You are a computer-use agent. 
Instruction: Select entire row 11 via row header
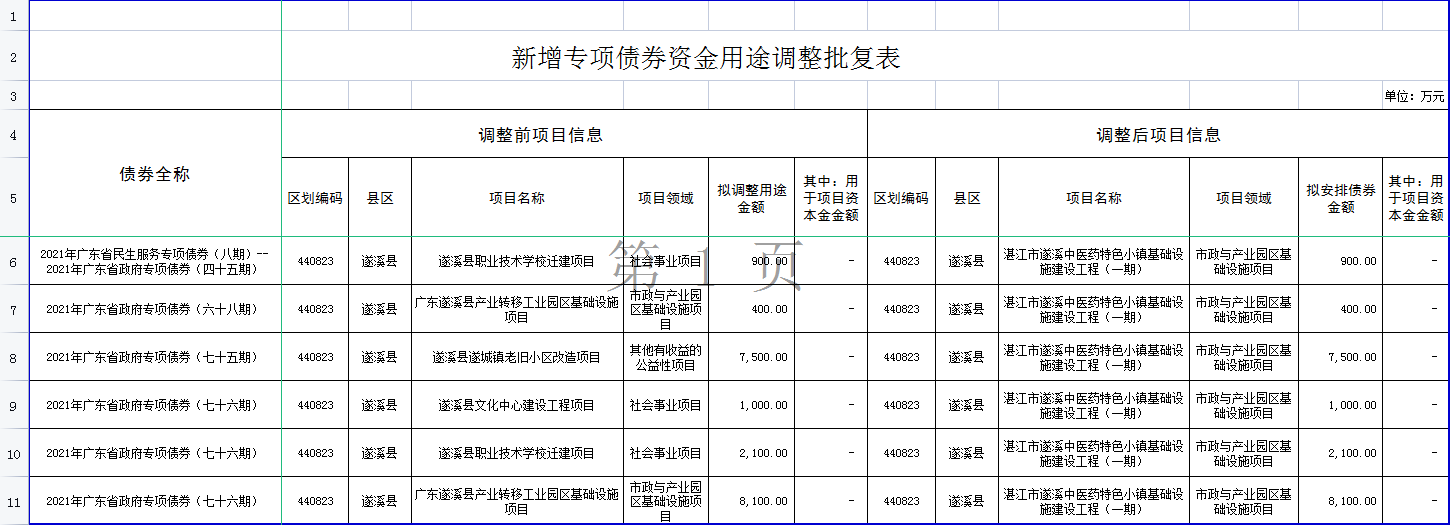(14, 501)
